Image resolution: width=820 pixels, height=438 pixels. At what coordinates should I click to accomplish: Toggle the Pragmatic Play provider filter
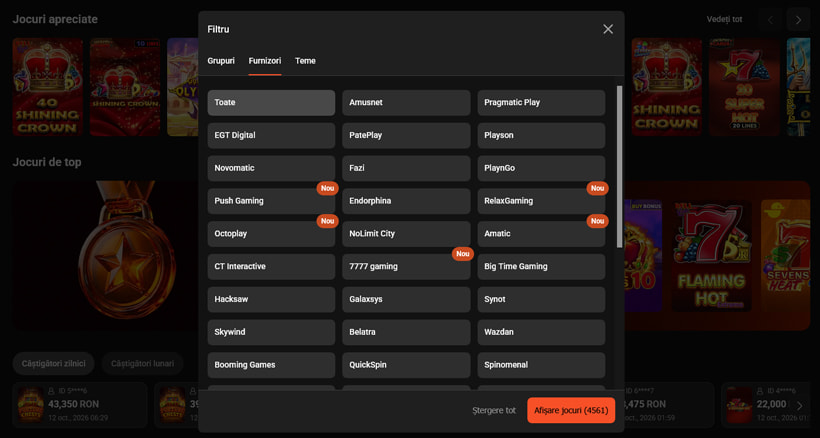point(541,102)
